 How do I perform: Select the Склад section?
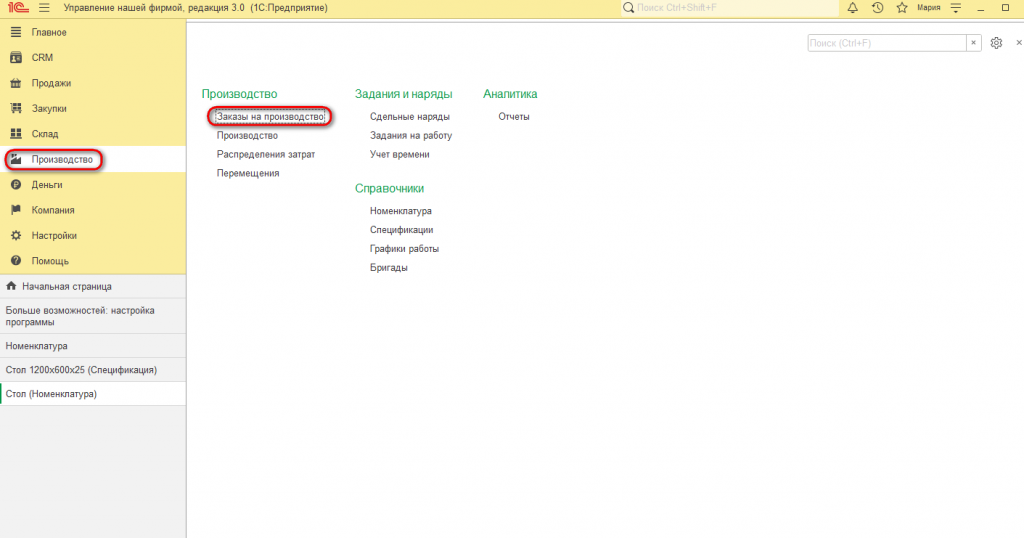[x=93, y=134]
